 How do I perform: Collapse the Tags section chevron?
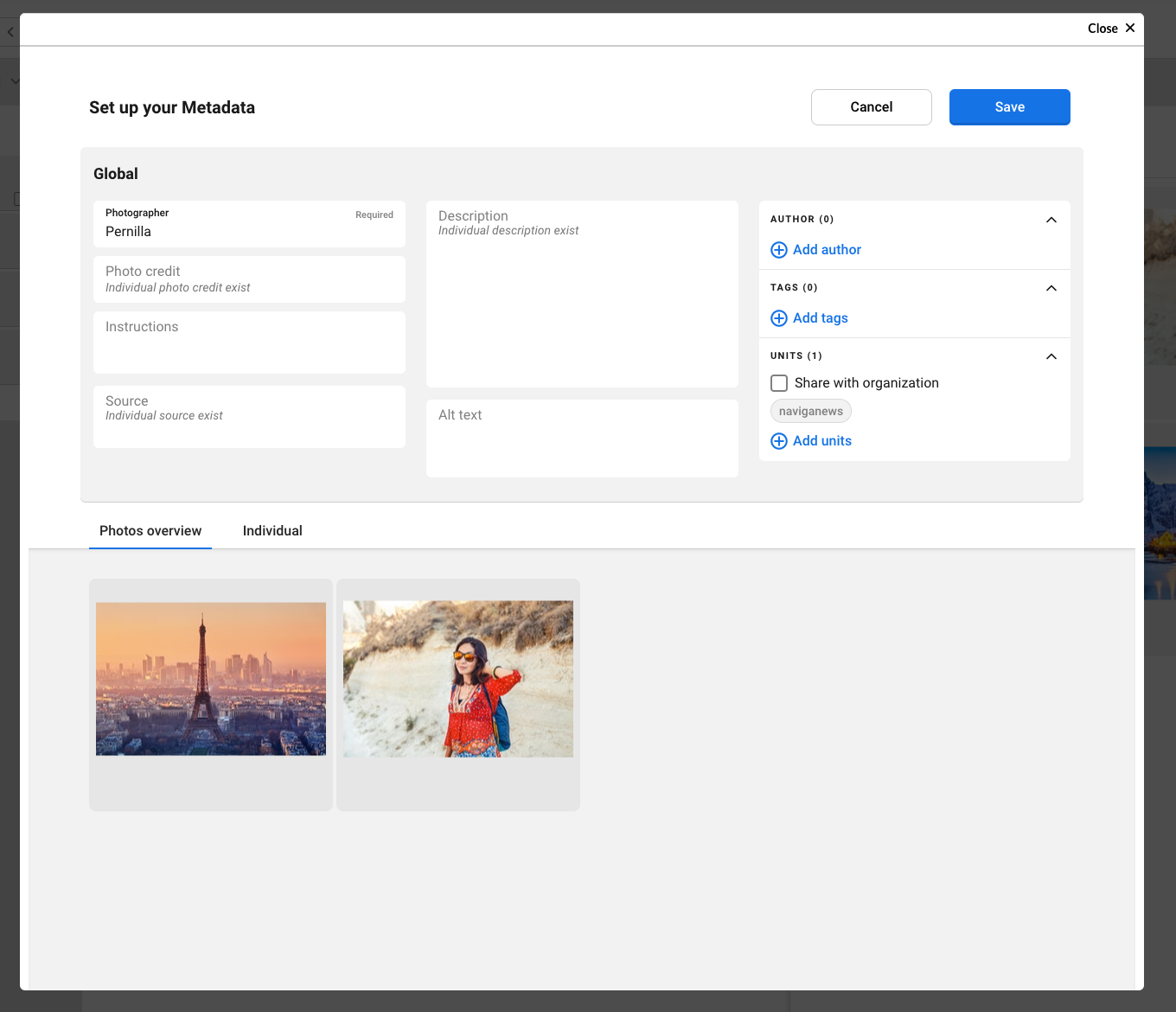click(x=1051, y=288)
